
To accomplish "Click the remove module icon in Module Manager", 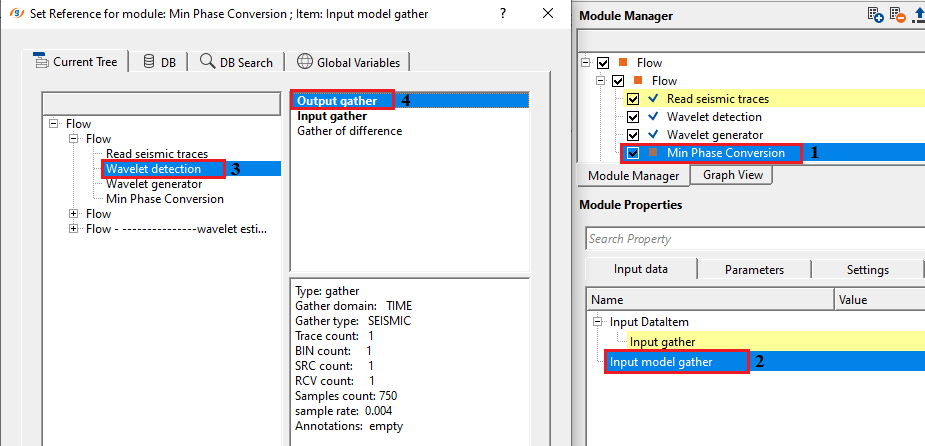I will tap(897, 15).
